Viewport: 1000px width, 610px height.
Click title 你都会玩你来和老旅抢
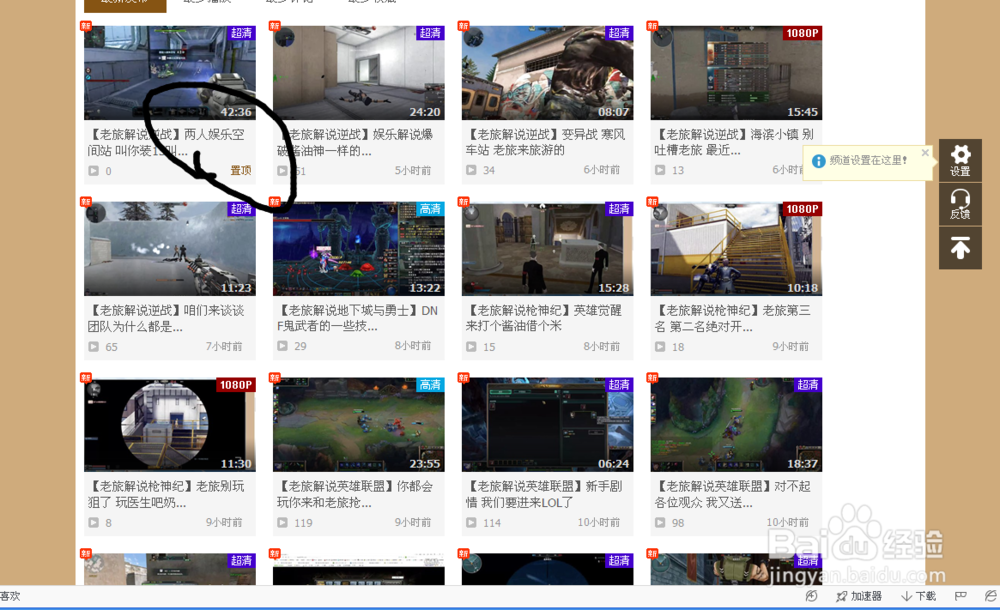point(355,495)
